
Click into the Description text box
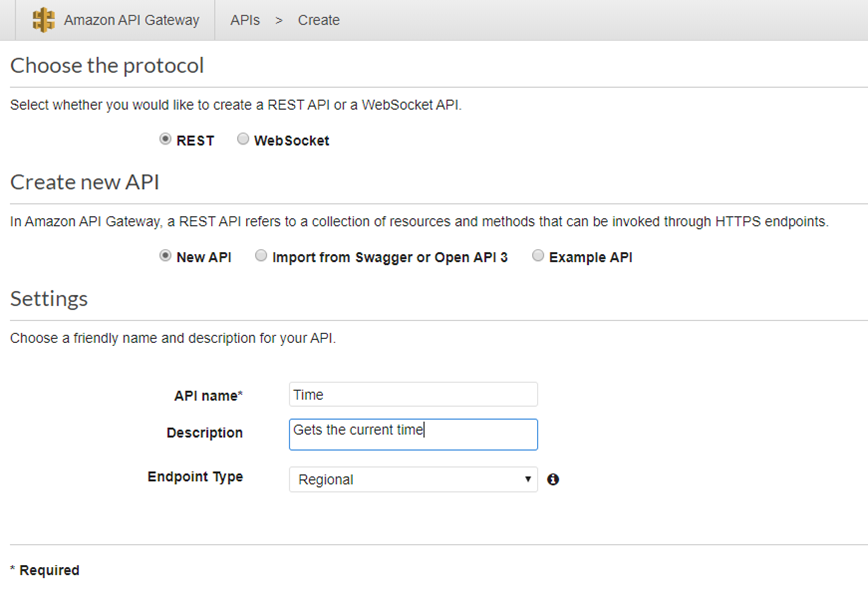pos(413,435)
